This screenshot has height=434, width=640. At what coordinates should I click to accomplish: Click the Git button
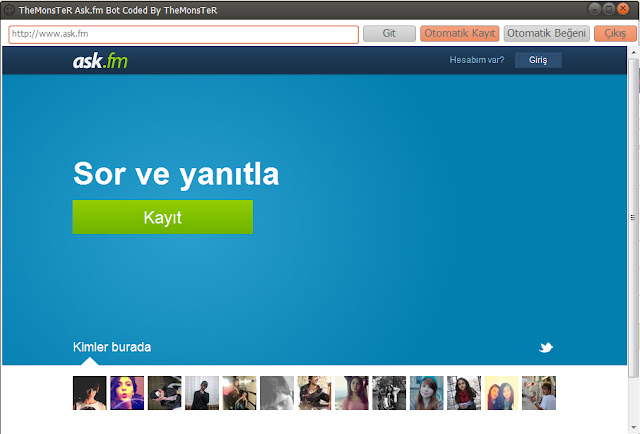[389, 33]
